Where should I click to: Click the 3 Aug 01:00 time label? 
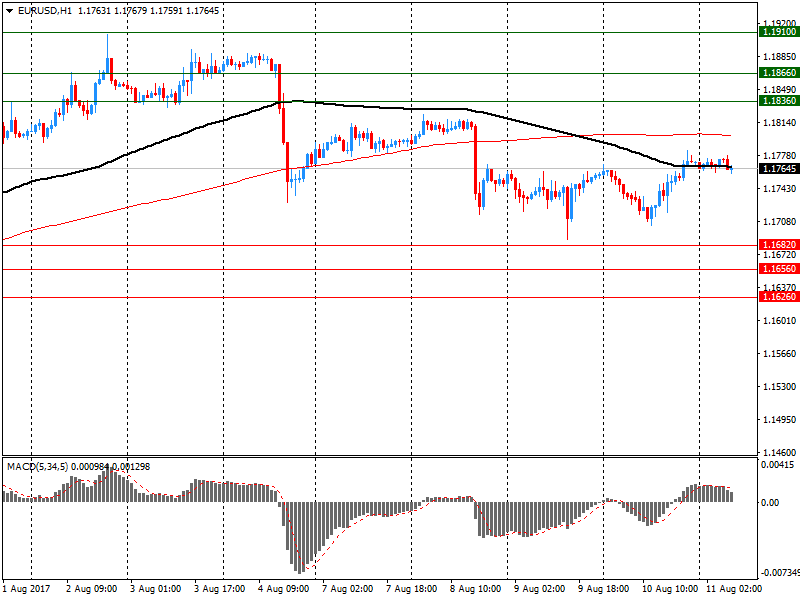[156, 589]
